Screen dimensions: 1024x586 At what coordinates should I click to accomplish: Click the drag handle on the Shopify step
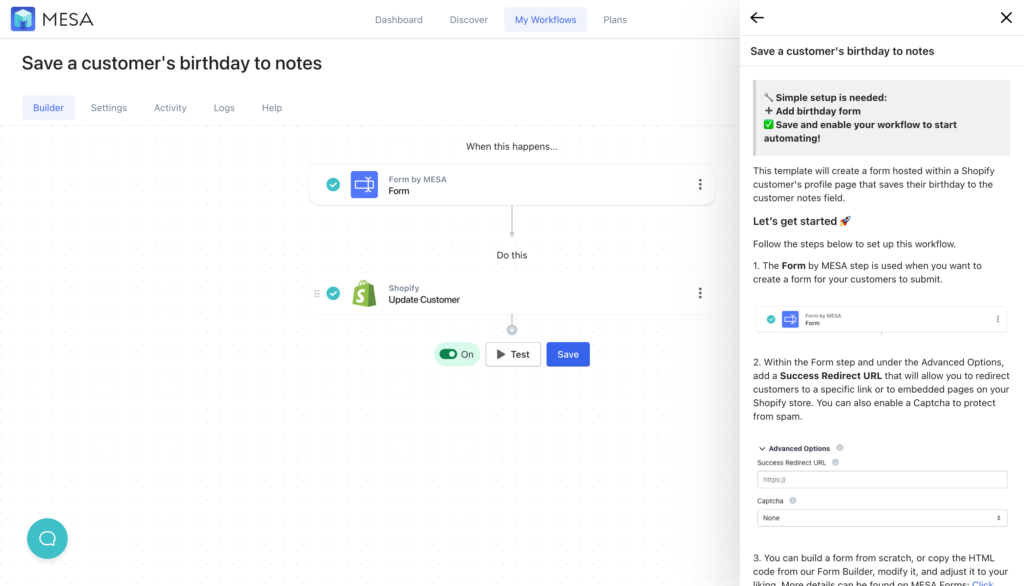(x=318, y=293)
